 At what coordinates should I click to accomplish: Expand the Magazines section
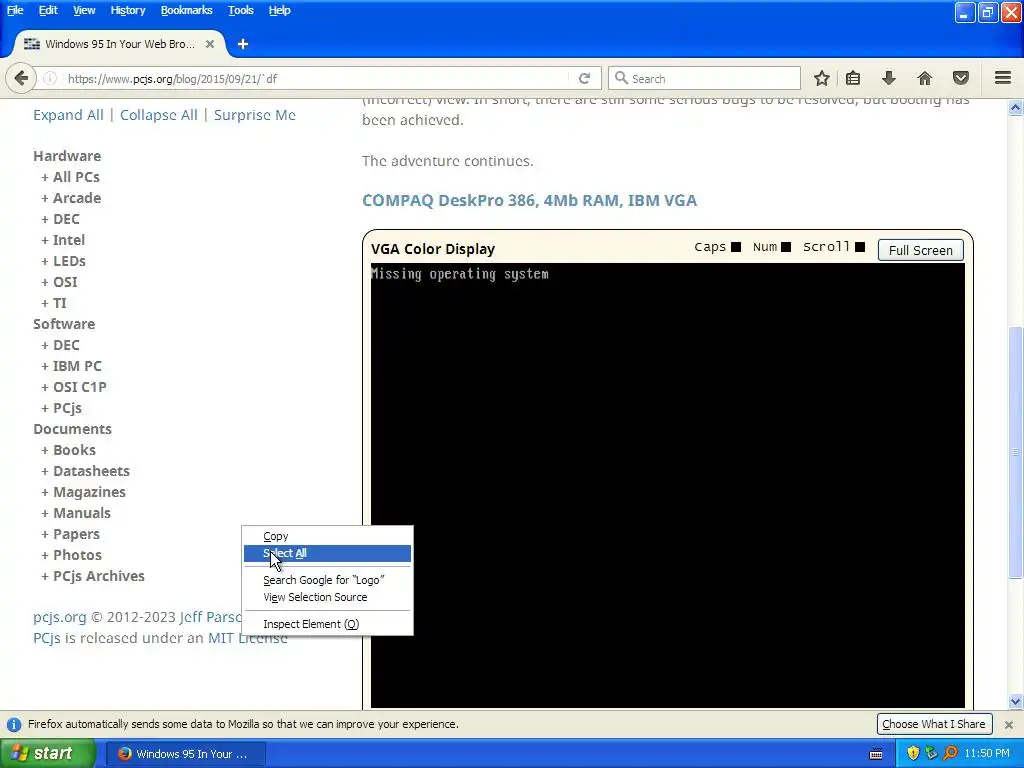84,492
